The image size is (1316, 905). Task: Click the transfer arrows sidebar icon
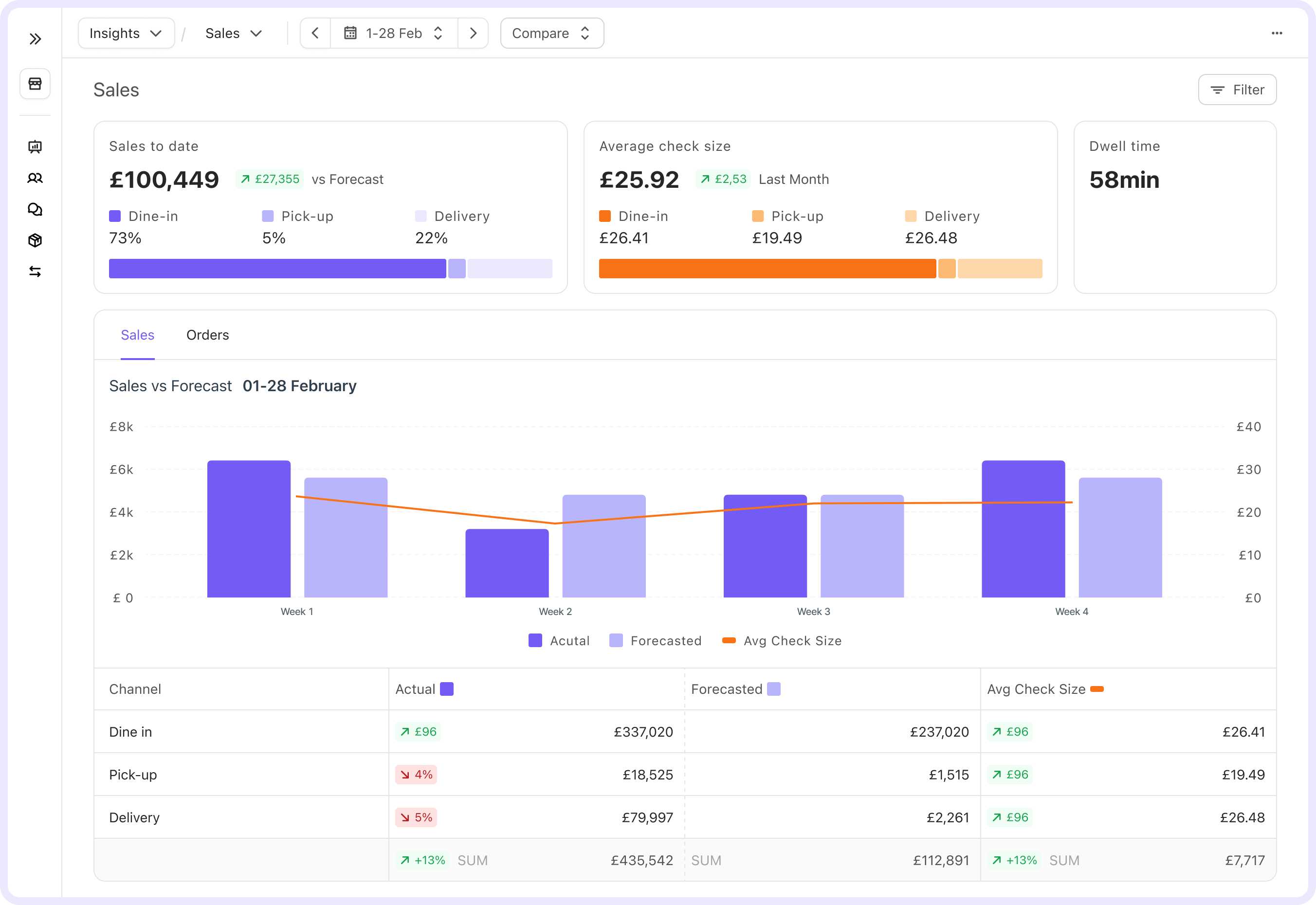tap(35, 271)
